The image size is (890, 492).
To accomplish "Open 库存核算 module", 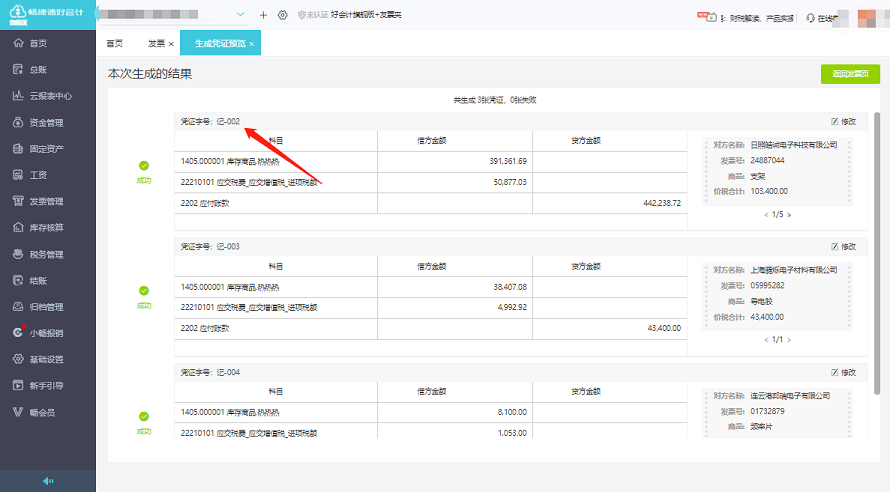I will (46, 228).
